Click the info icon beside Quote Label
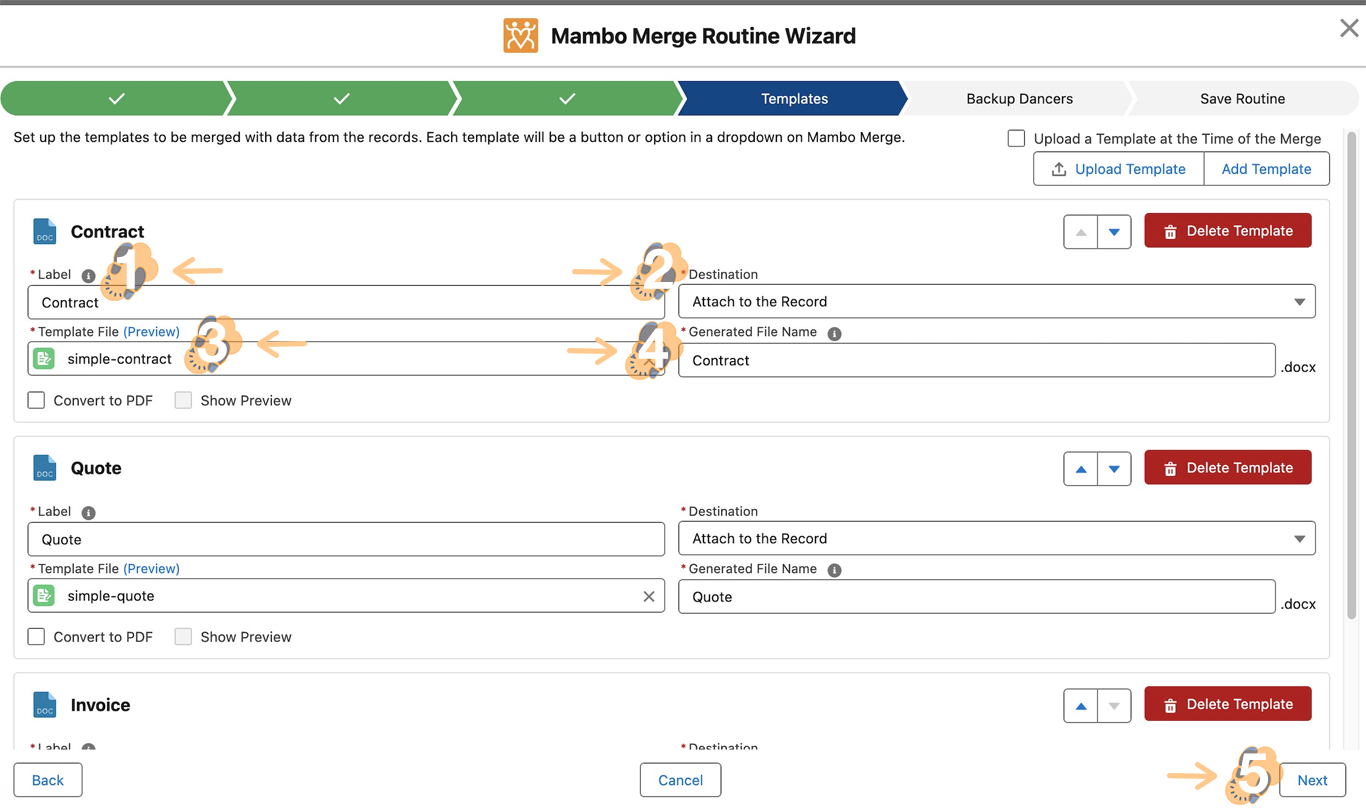This screenshot has height=809, width=1366. [89, 513]
